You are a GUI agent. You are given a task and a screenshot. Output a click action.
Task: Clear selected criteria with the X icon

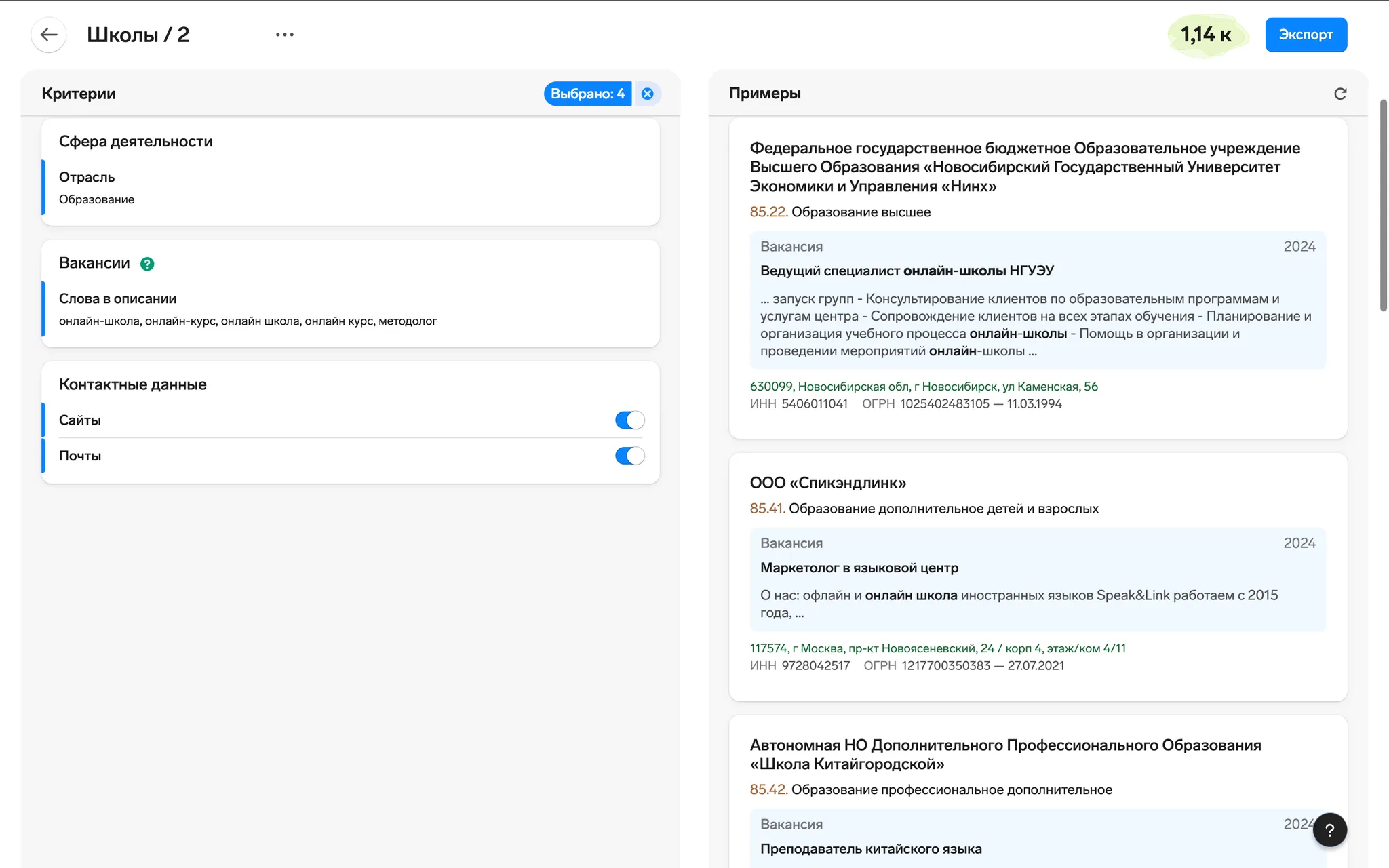648,94
